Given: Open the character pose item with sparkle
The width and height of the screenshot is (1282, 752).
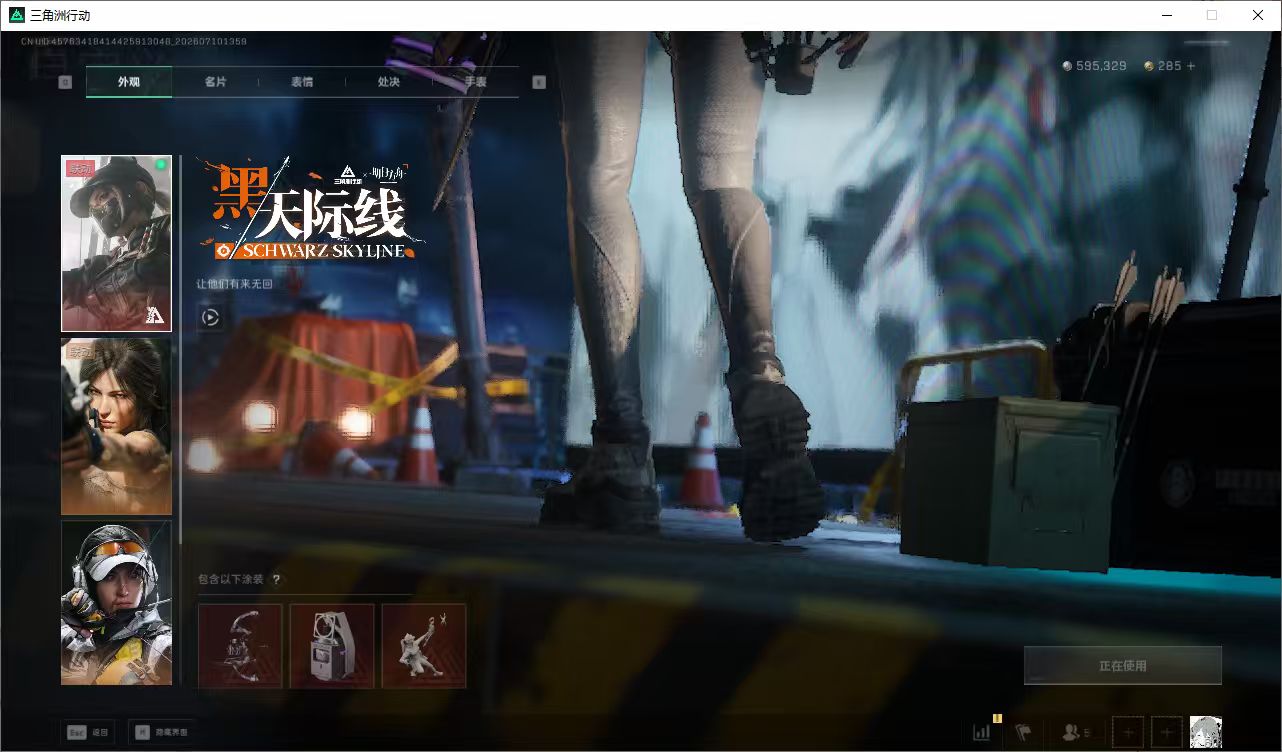Looking at the screenshot, I should [424, 646].
